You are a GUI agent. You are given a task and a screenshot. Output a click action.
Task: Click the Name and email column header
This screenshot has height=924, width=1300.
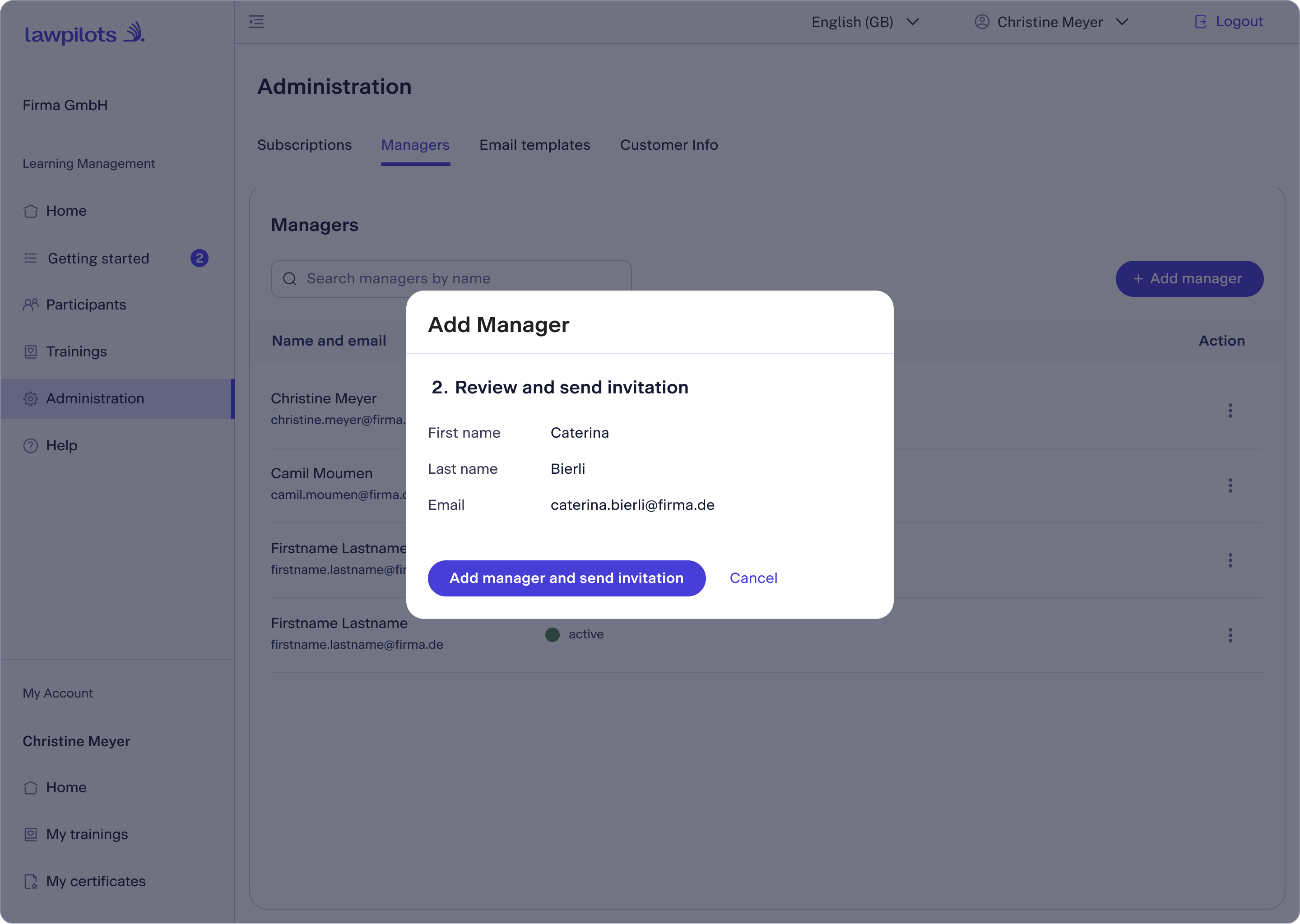(x=329, y=341)
